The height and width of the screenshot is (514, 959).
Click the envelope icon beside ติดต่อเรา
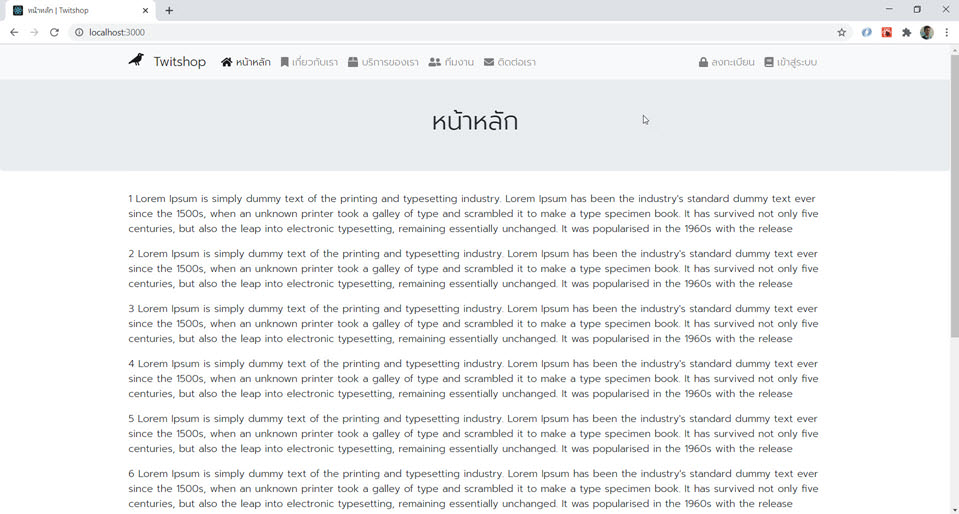[x=489, y=62]
